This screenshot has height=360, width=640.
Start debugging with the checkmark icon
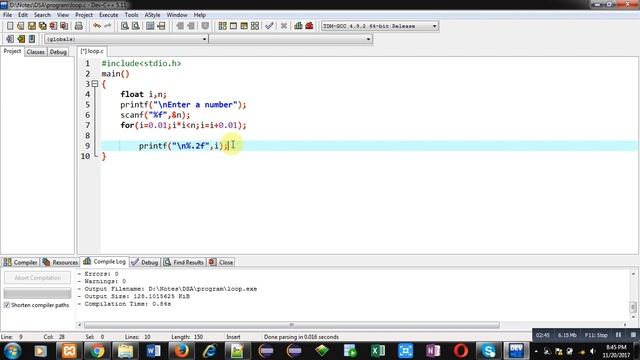[269, 26]
